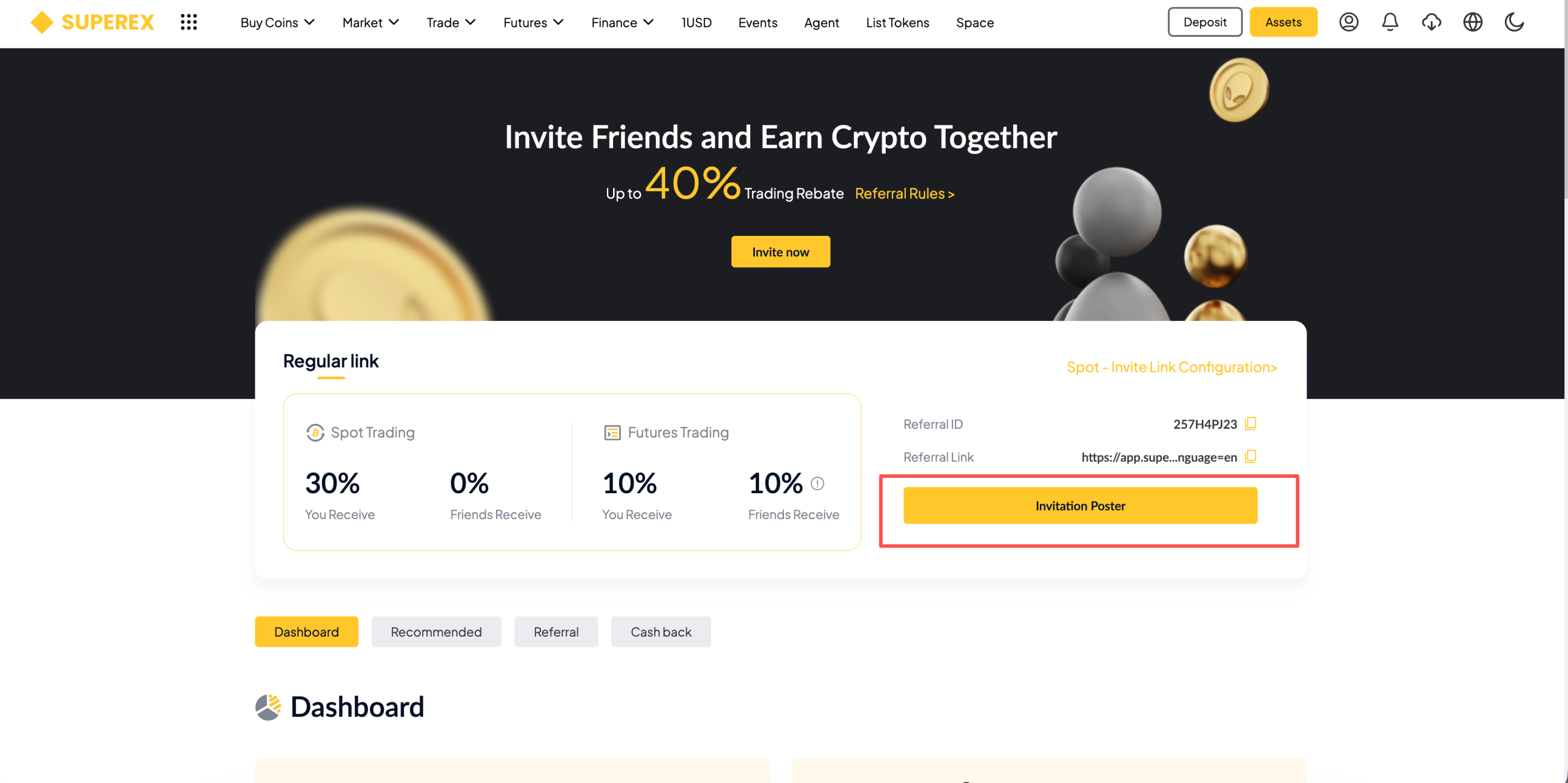Click the cloud download app icon
Viewport: 1568px width, 783px height.
point(1431,23)
